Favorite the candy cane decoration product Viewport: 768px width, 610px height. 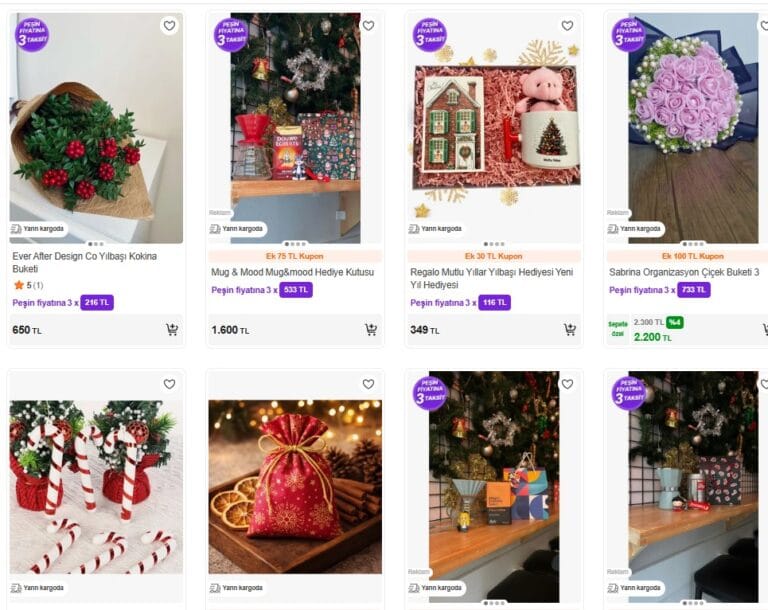coord(169,384)
